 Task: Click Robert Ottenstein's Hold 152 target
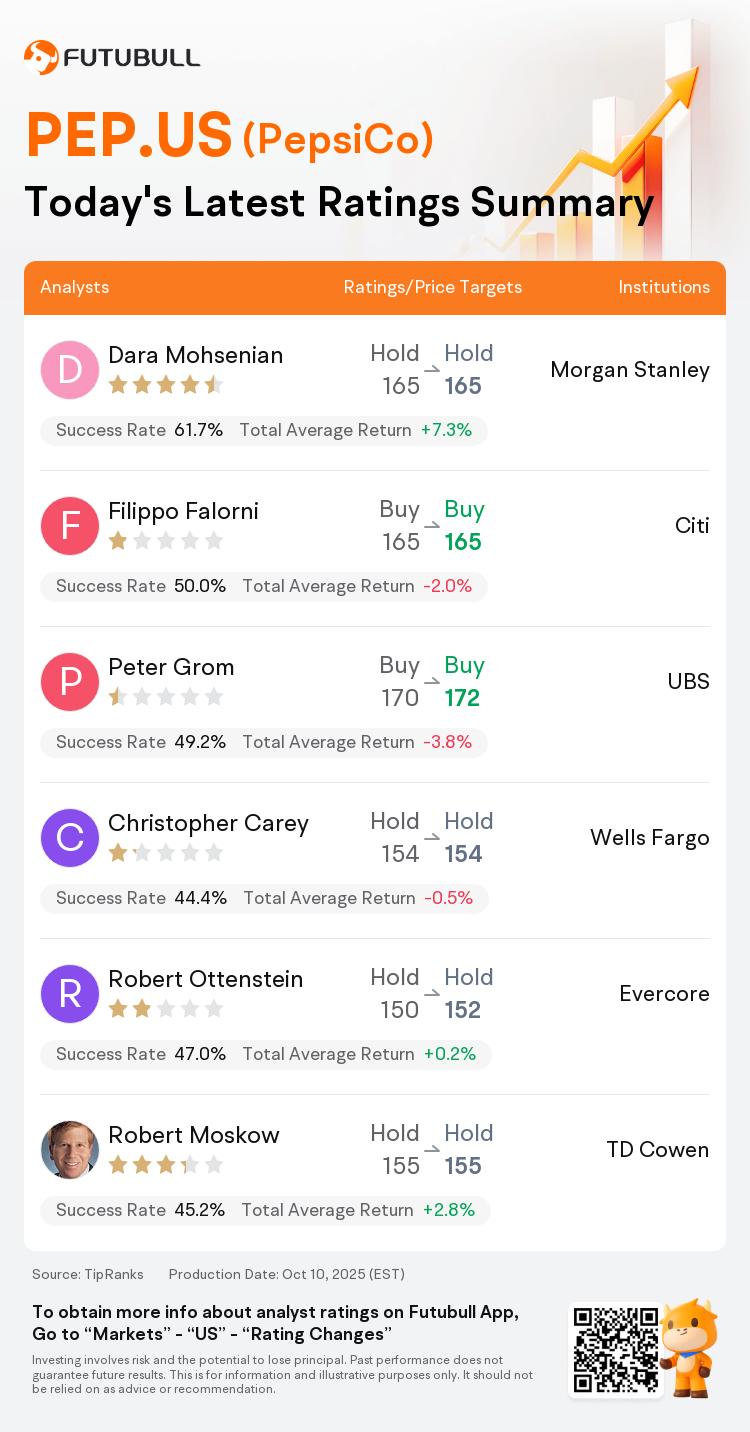coord(464,994)
